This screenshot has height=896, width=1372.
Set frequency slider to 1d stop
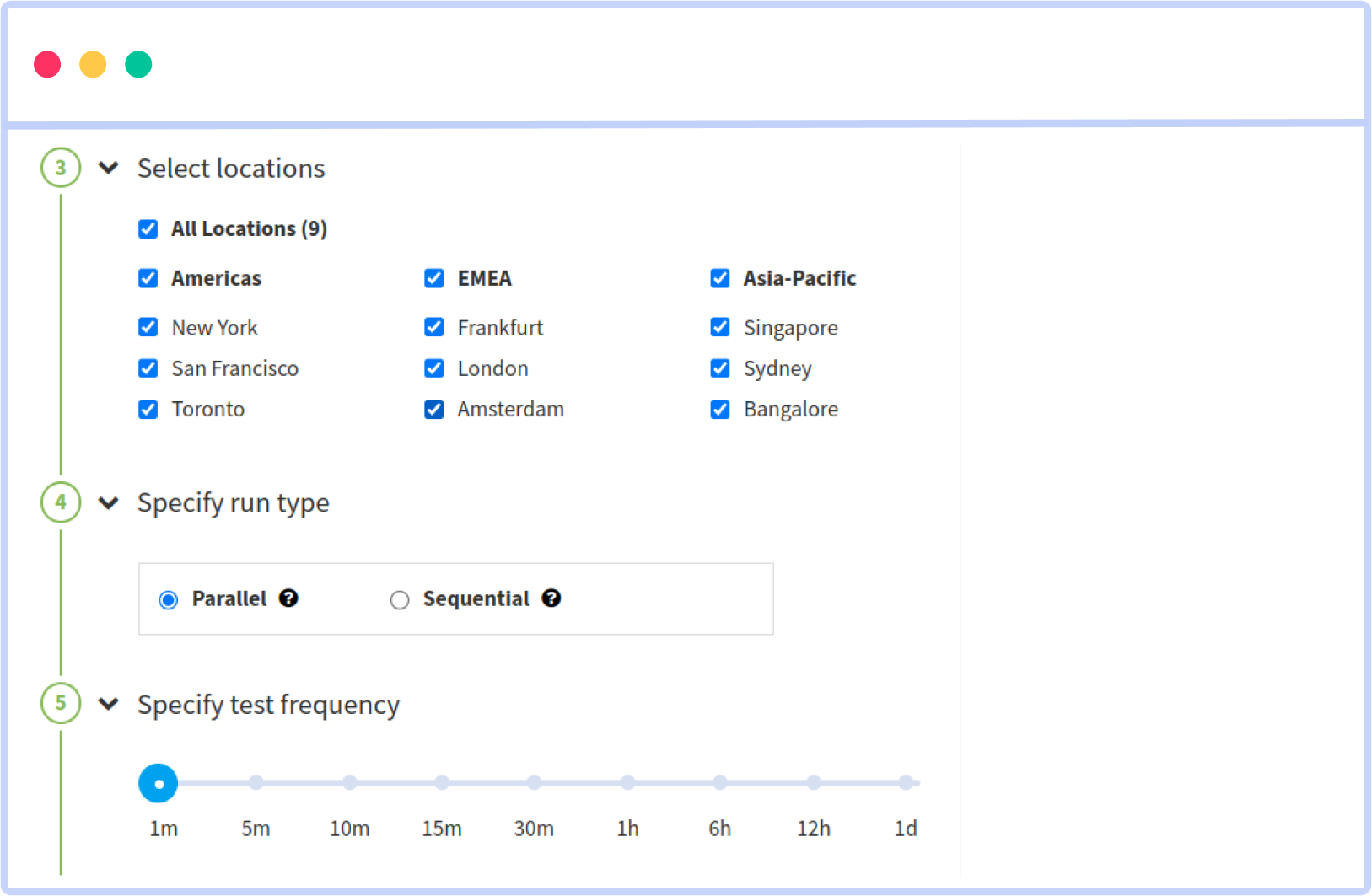click(x=906, y=783)
